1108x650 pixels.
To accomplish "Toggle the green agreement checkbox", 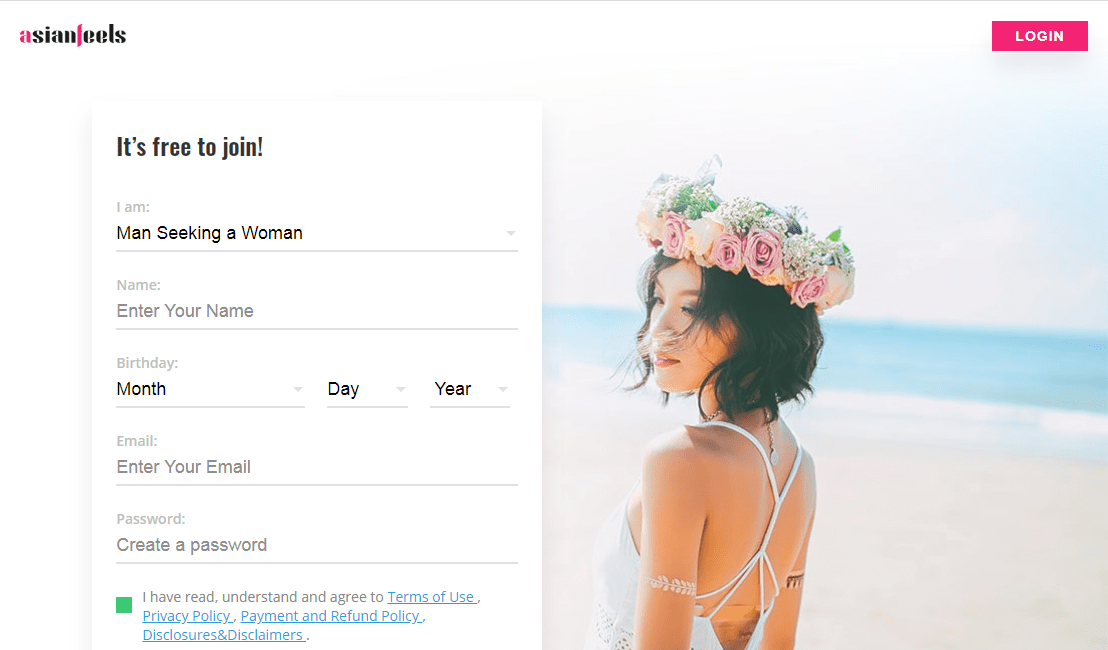I will (x=124, y=605).
